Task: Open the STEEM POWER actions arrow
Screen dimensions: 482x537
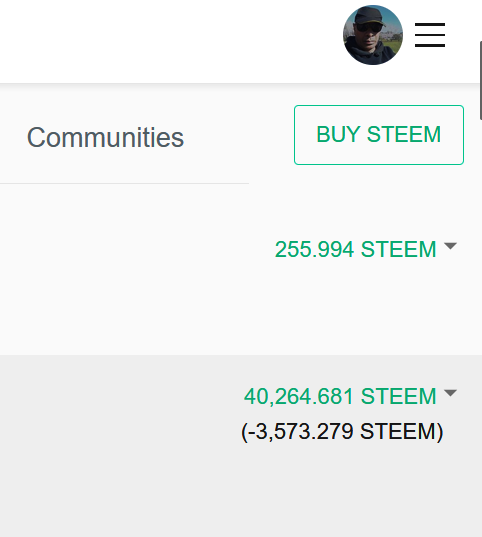Action: (450, 393)
